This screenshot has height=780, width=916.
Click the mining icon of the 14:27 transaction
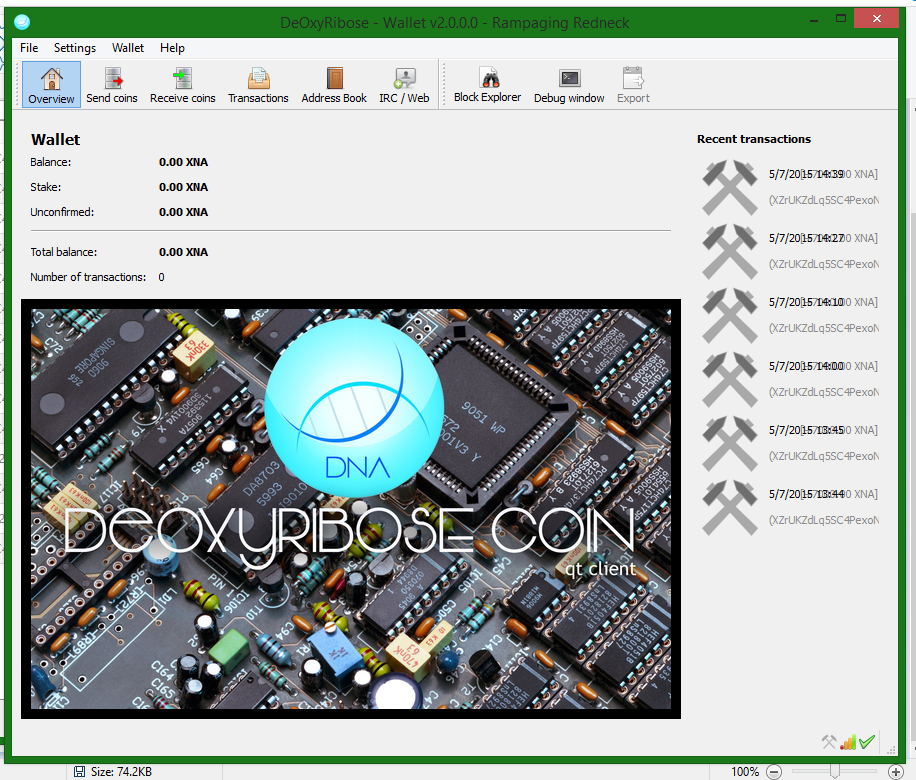point(730,251)
